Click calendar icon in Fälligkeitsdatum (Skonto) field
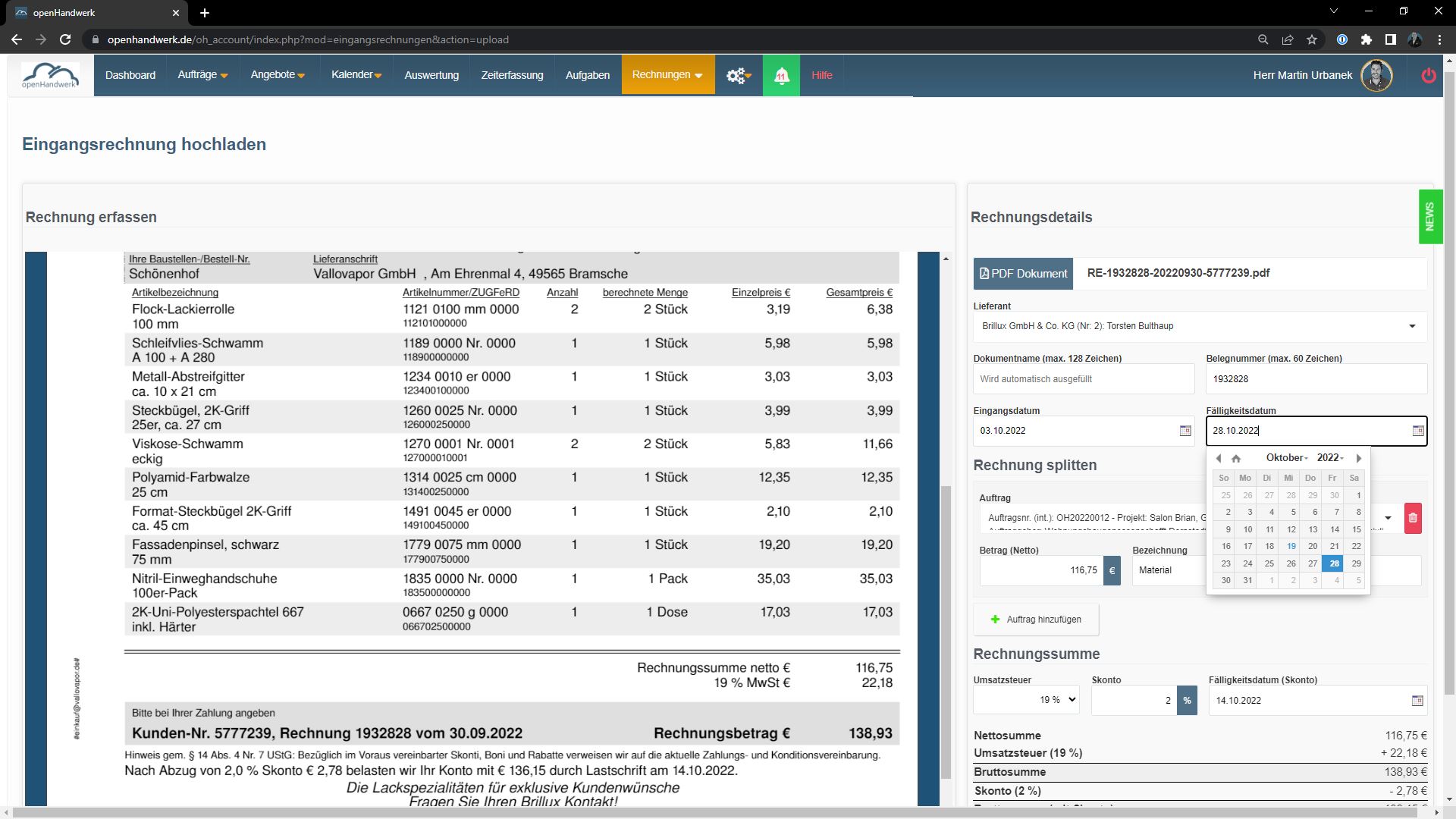1456x819 pixels. [1417, 701]
